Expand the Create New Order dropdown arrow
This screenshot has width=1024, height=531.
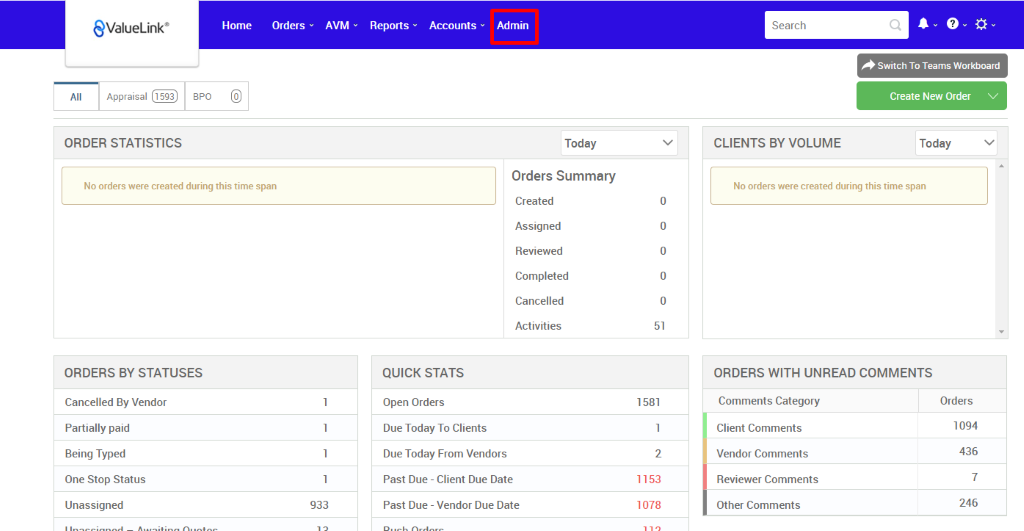(993, 96)
